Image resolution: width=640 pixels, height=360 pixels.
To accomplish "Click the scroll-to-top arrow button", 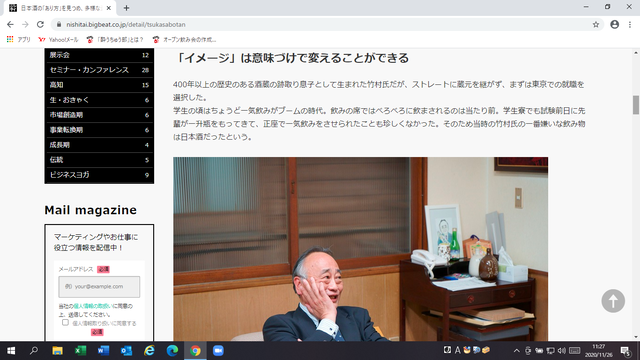I will click(x=613, y=301).
